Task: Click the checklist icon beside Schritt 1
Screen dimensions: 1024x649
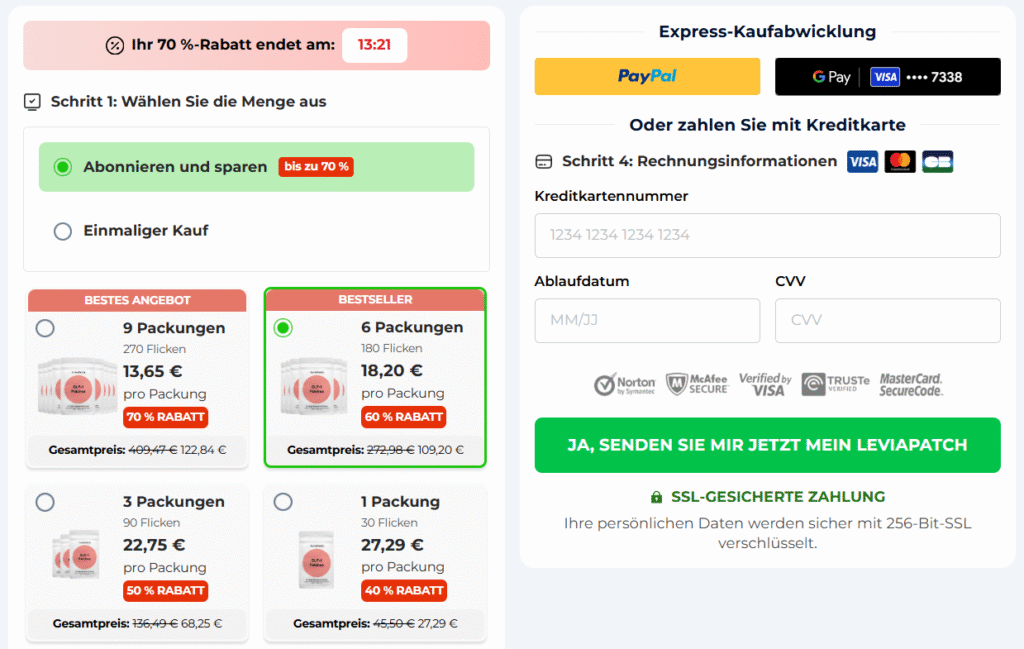Action: tap(32, 102)
